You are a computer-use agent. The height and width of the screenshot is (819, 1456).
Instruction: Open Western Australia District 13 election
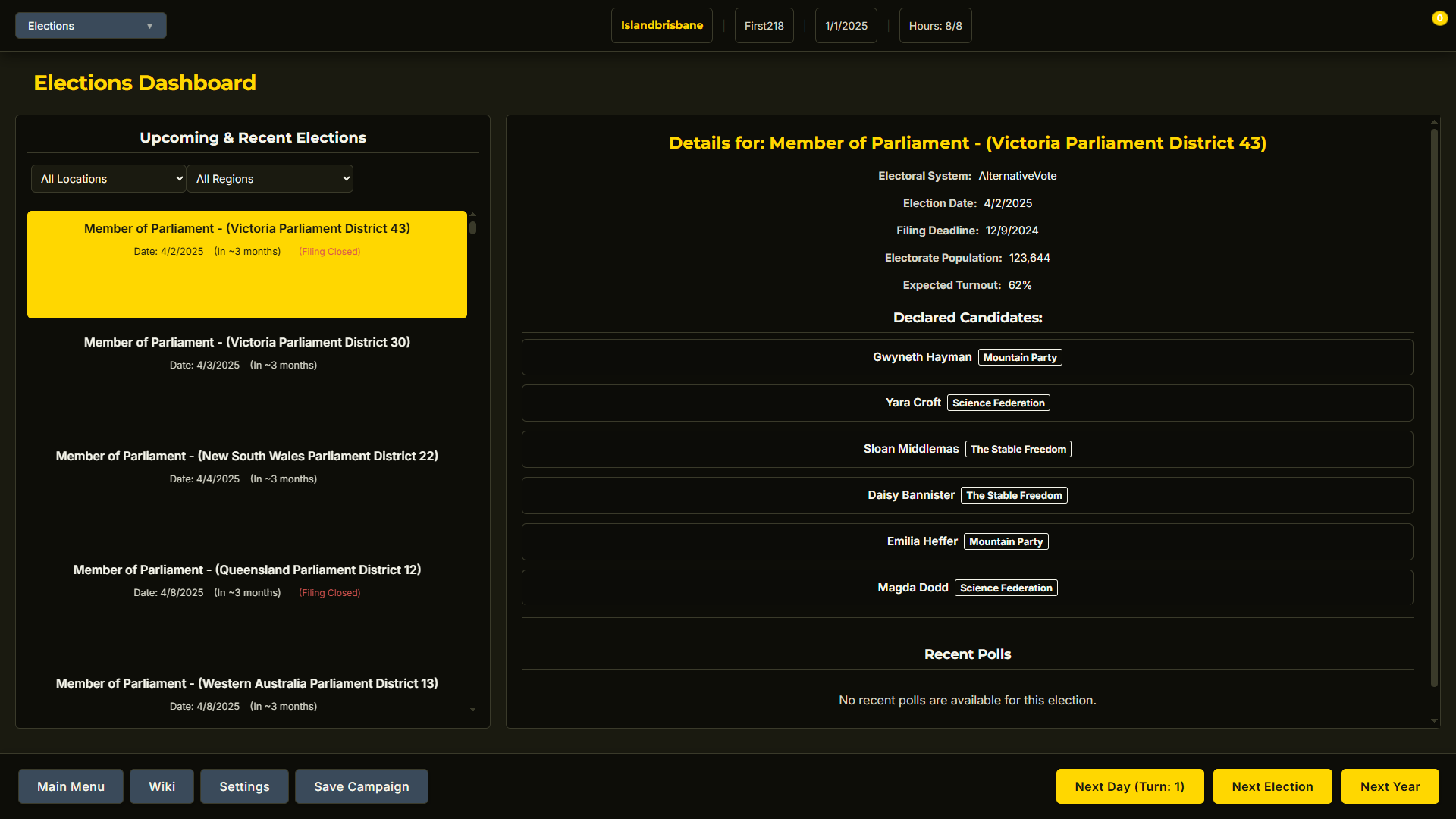(x=247, y=693)
